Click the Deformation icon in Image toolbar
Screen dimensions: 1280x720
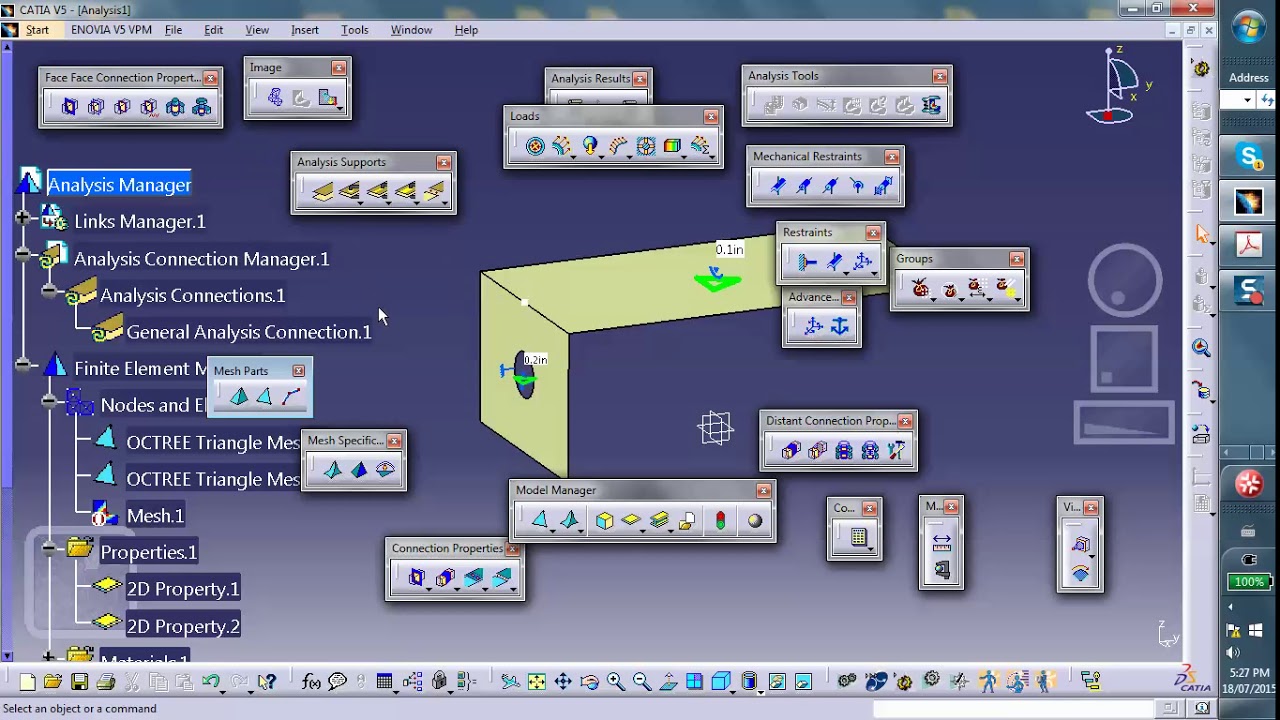(x=275, y=97)
